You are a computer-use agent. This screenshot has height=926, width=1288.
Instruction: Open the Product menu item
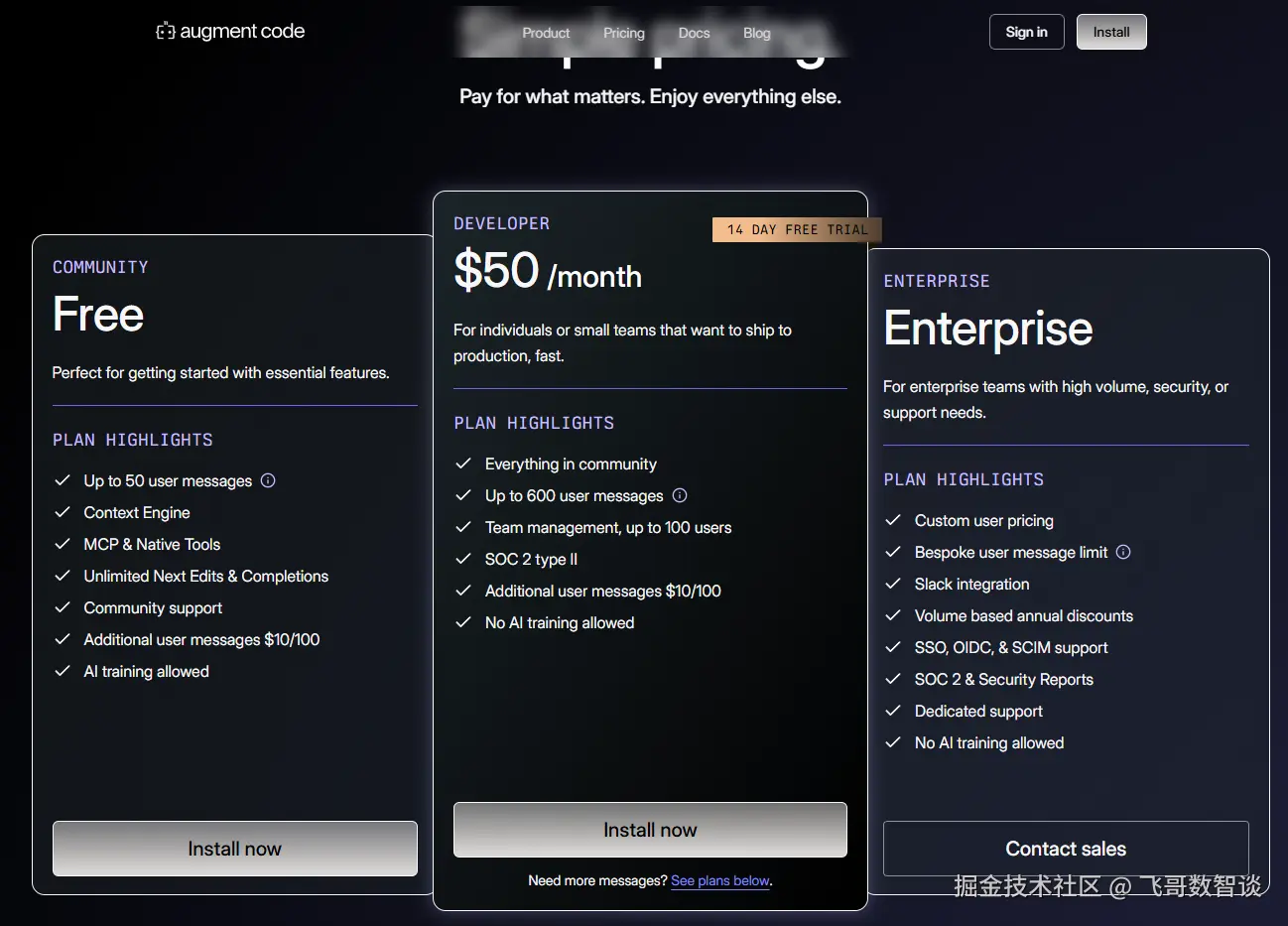(x=546, y=33)
